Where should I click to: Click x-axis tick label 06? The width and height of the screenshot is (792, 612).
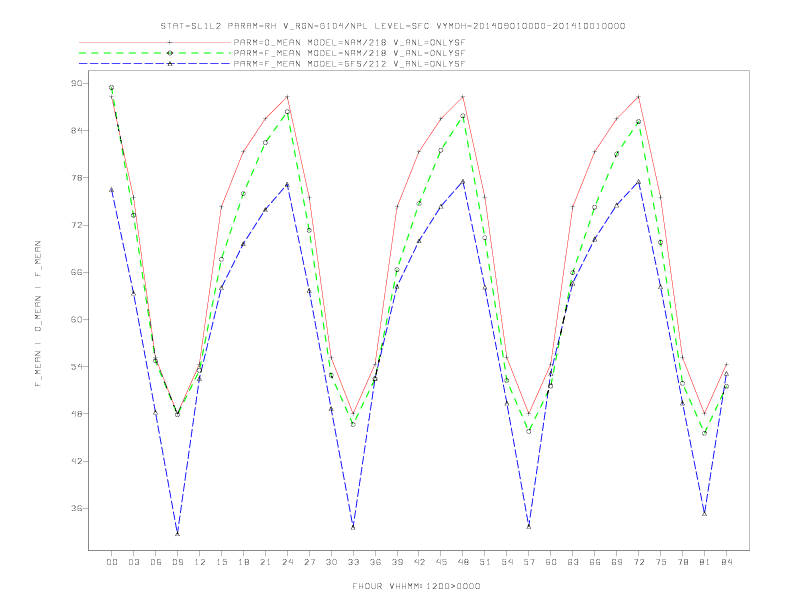[156, 562]
